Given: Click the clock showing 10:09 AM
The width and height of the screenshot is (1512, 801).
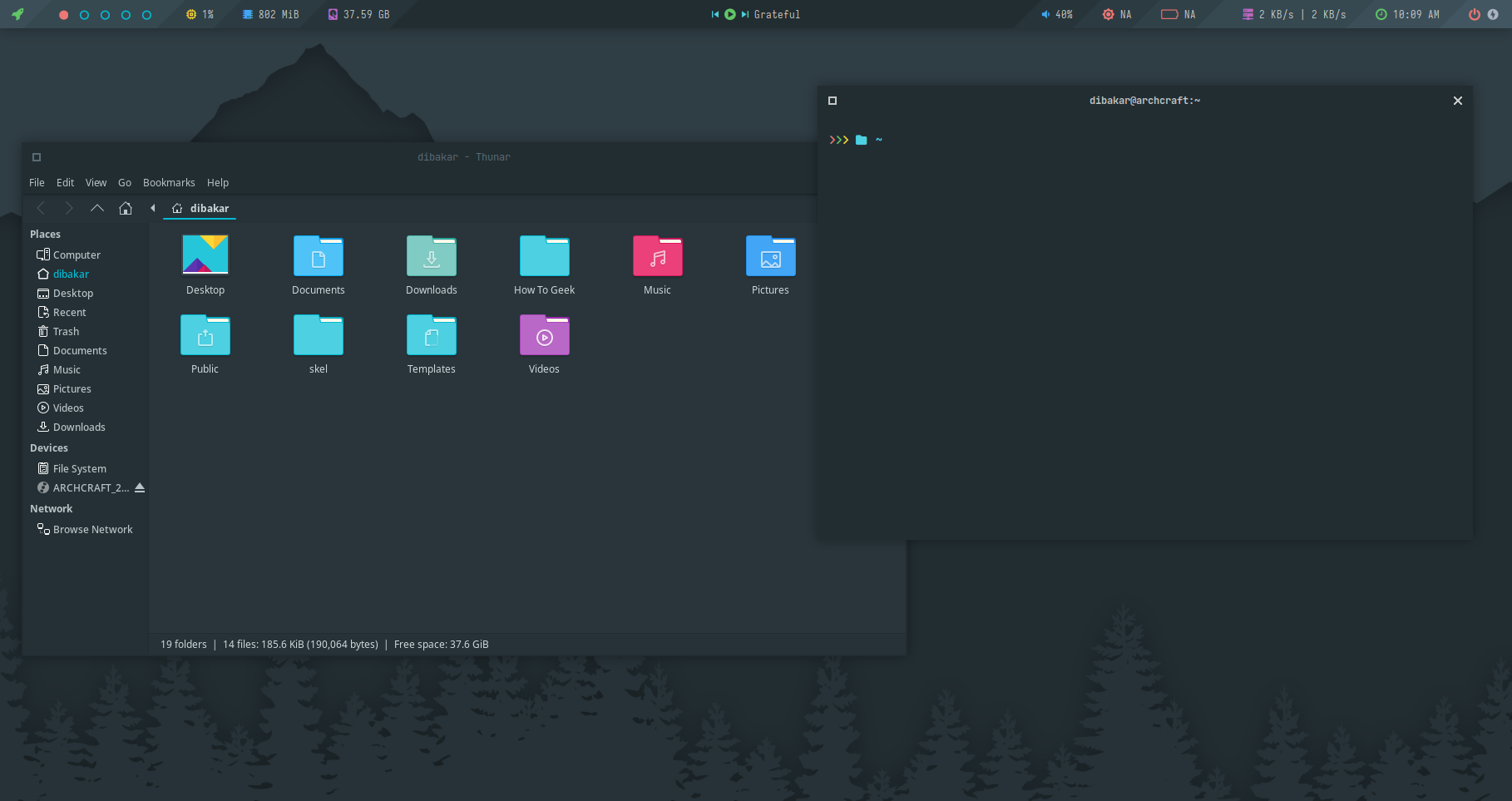Looking at the screenshot, I should point(1407,14).
